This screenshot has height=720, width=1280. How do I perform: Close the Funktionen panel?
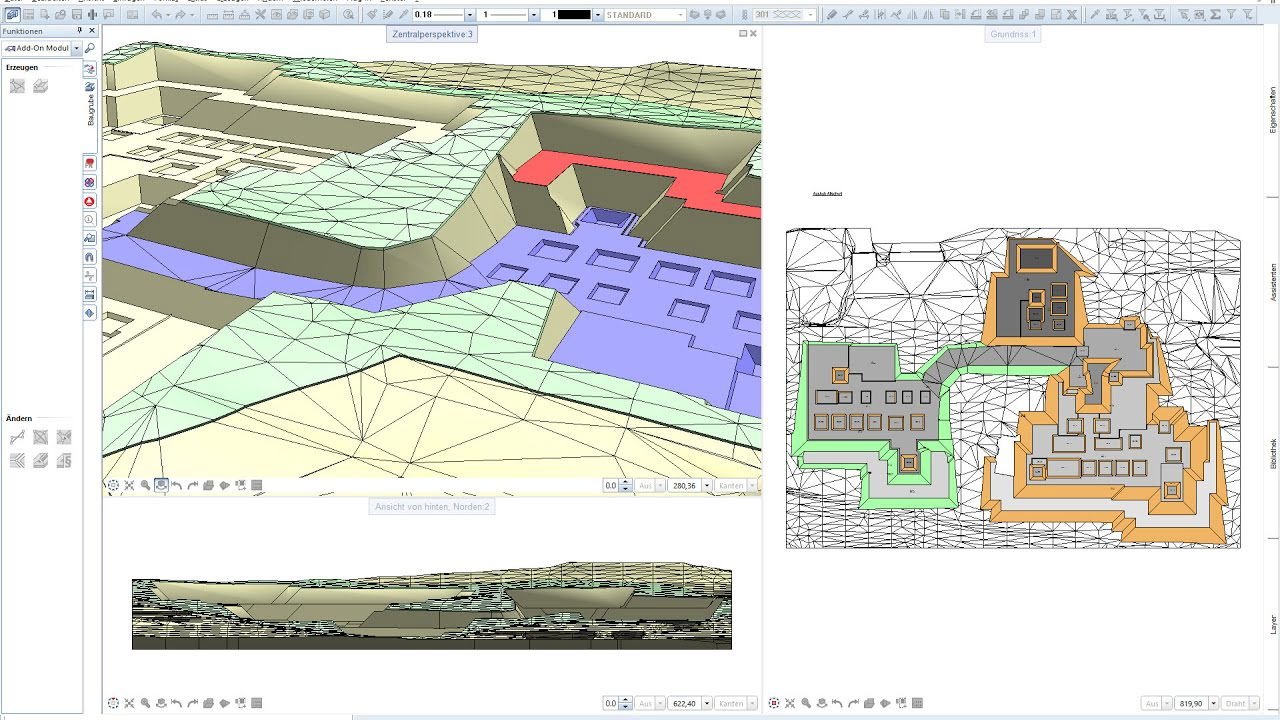91,31
